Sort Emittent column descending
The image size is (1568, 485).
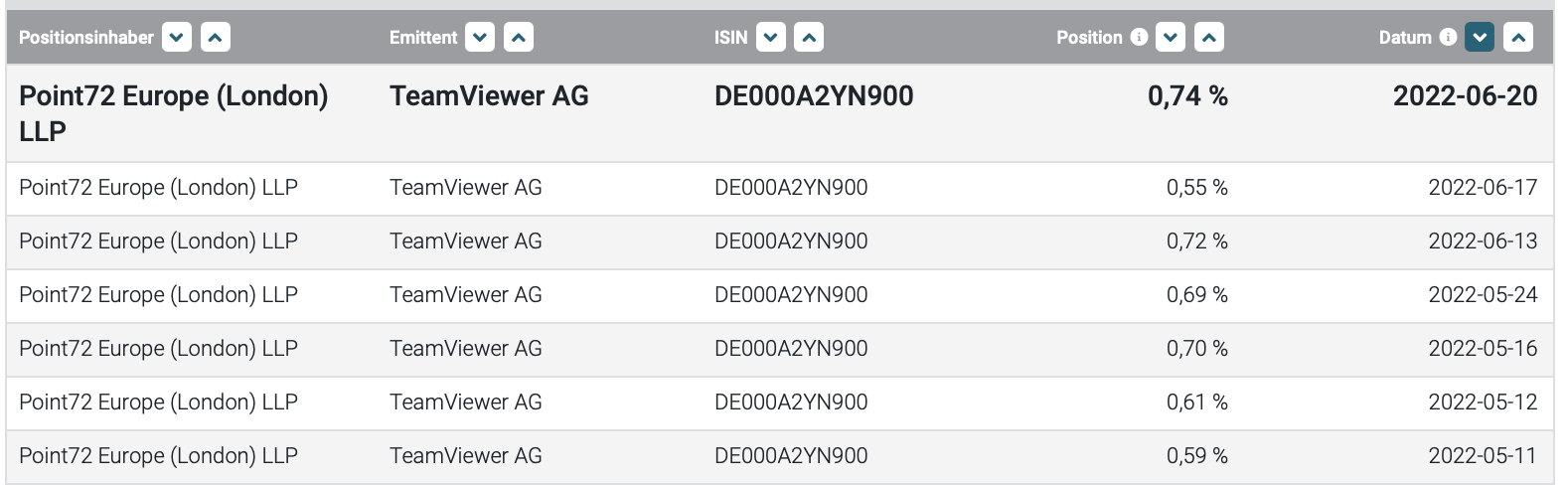coord(480,38)
